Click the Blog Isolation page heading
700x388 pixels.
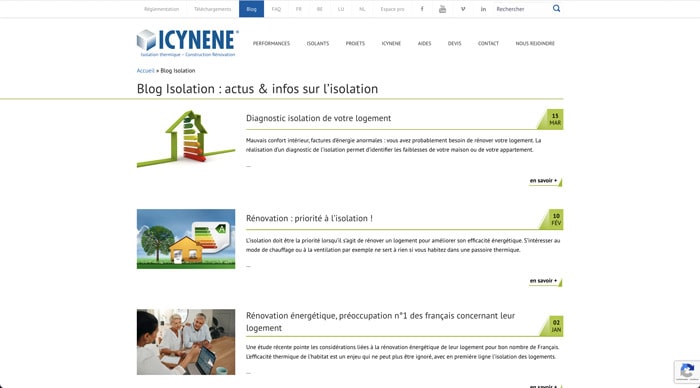click(257, 89)
